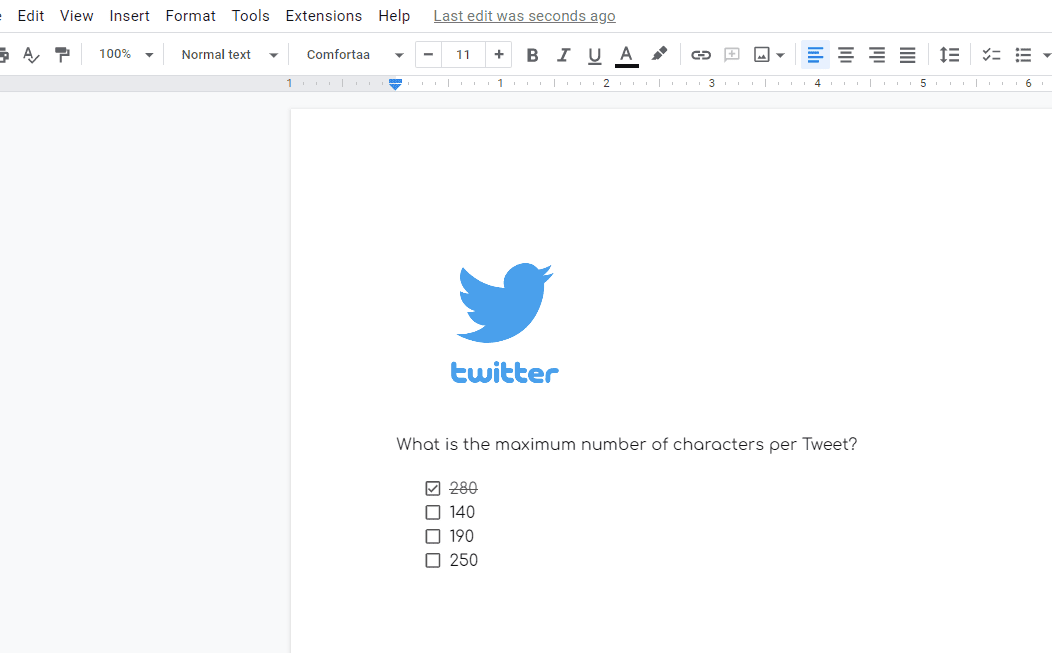Screen dimensions: 1052x653
Task: Tick the checkbox for 250
Action: pyautogui.click(x=433, y=561)
